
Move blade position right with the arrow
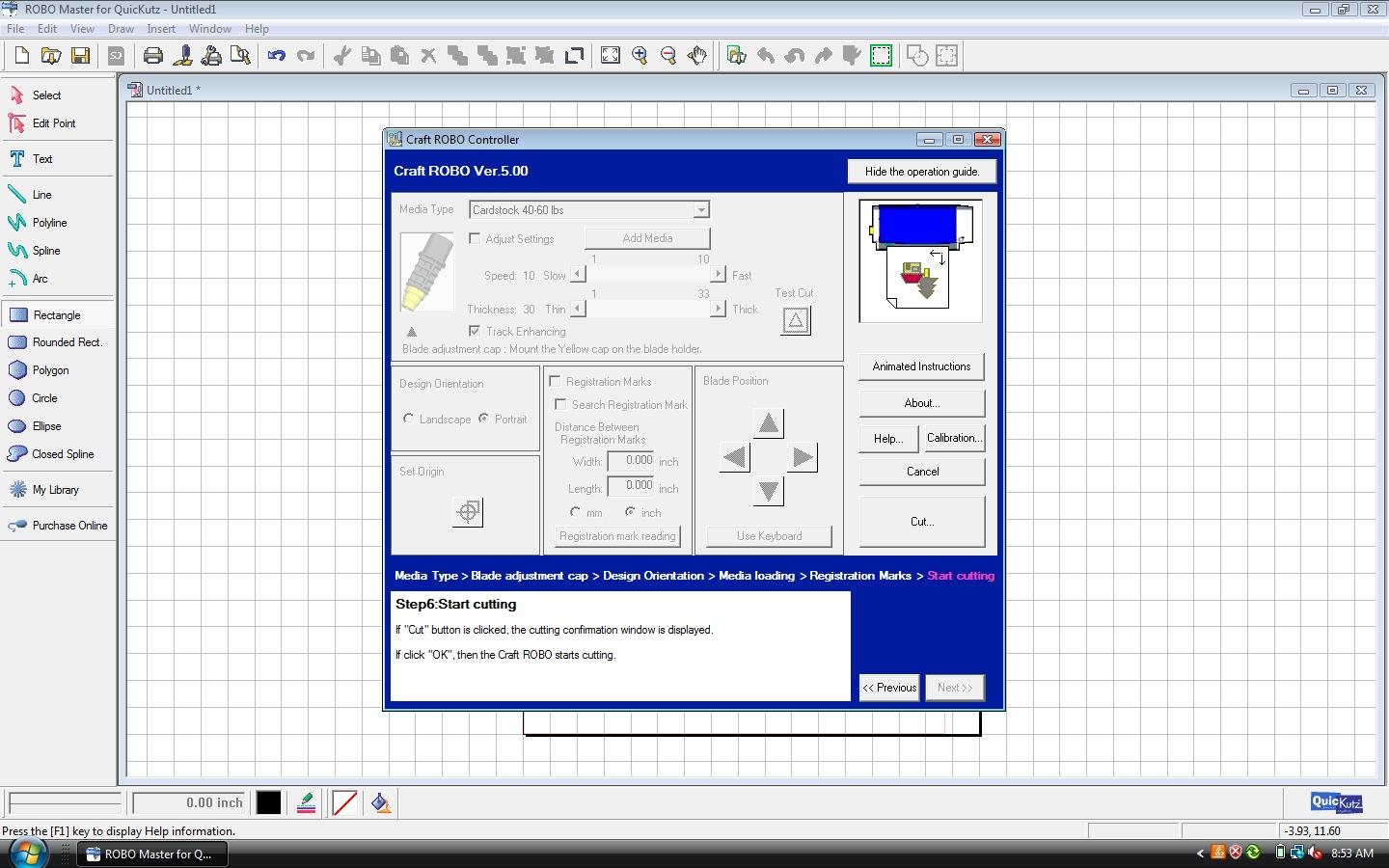803,457
